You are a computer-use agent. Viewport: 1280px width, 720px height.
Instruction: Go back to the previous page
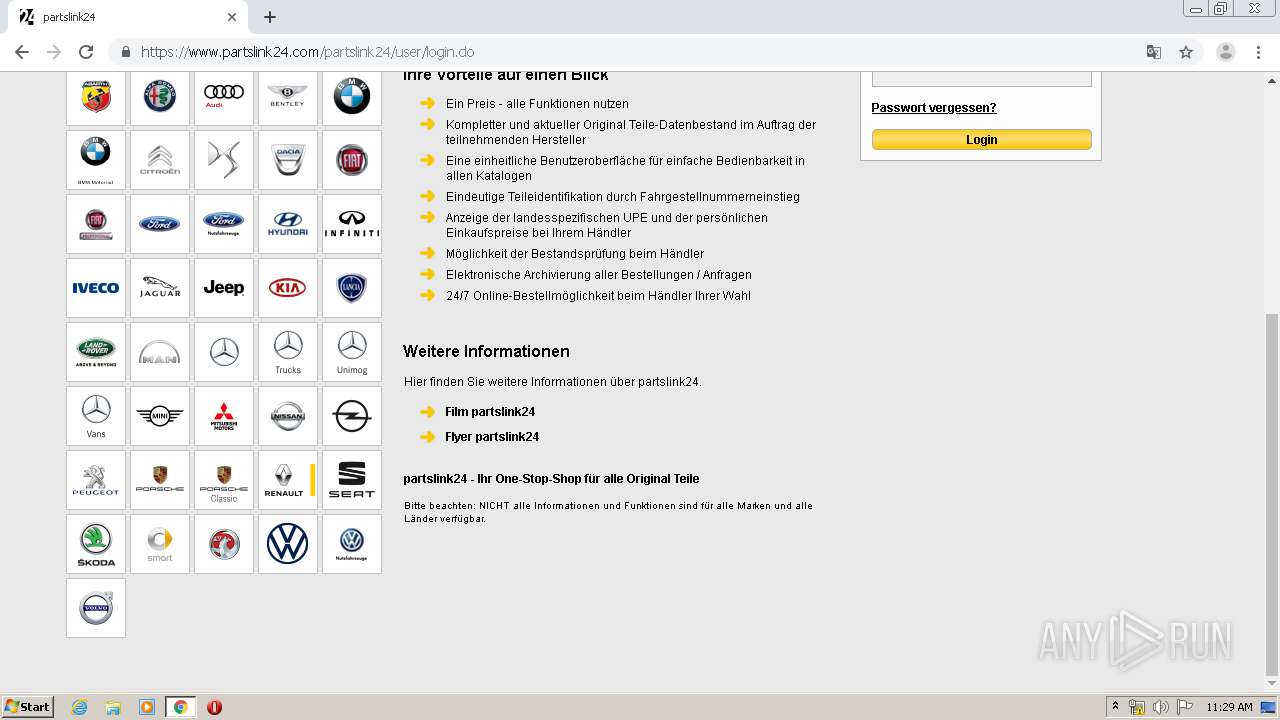point(22,52)
